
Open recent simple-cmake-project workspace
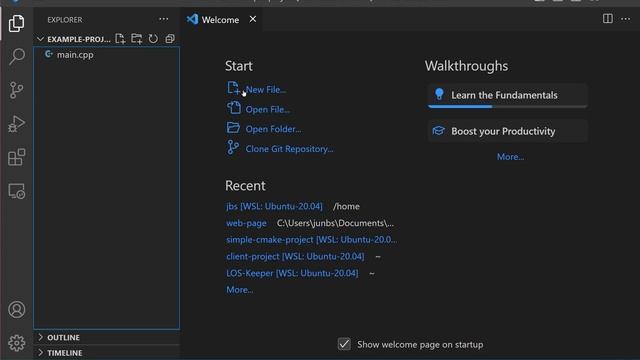coord(311,240)
